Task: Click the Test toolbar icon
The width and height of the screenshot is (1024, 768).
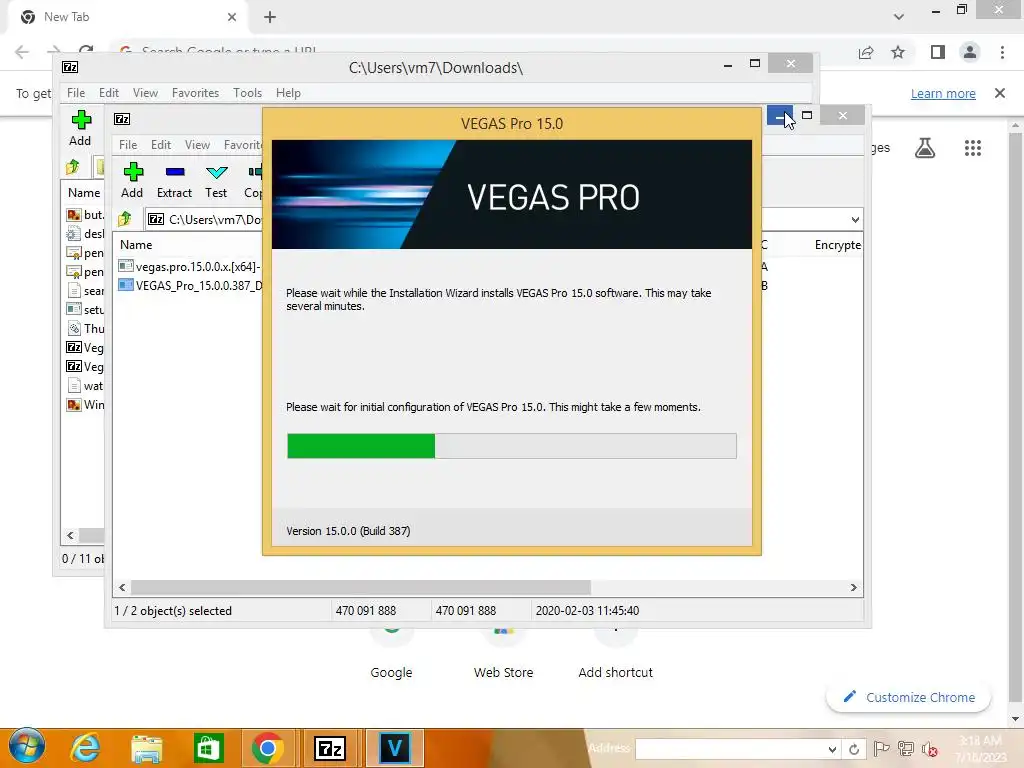Action: (216, 172)
